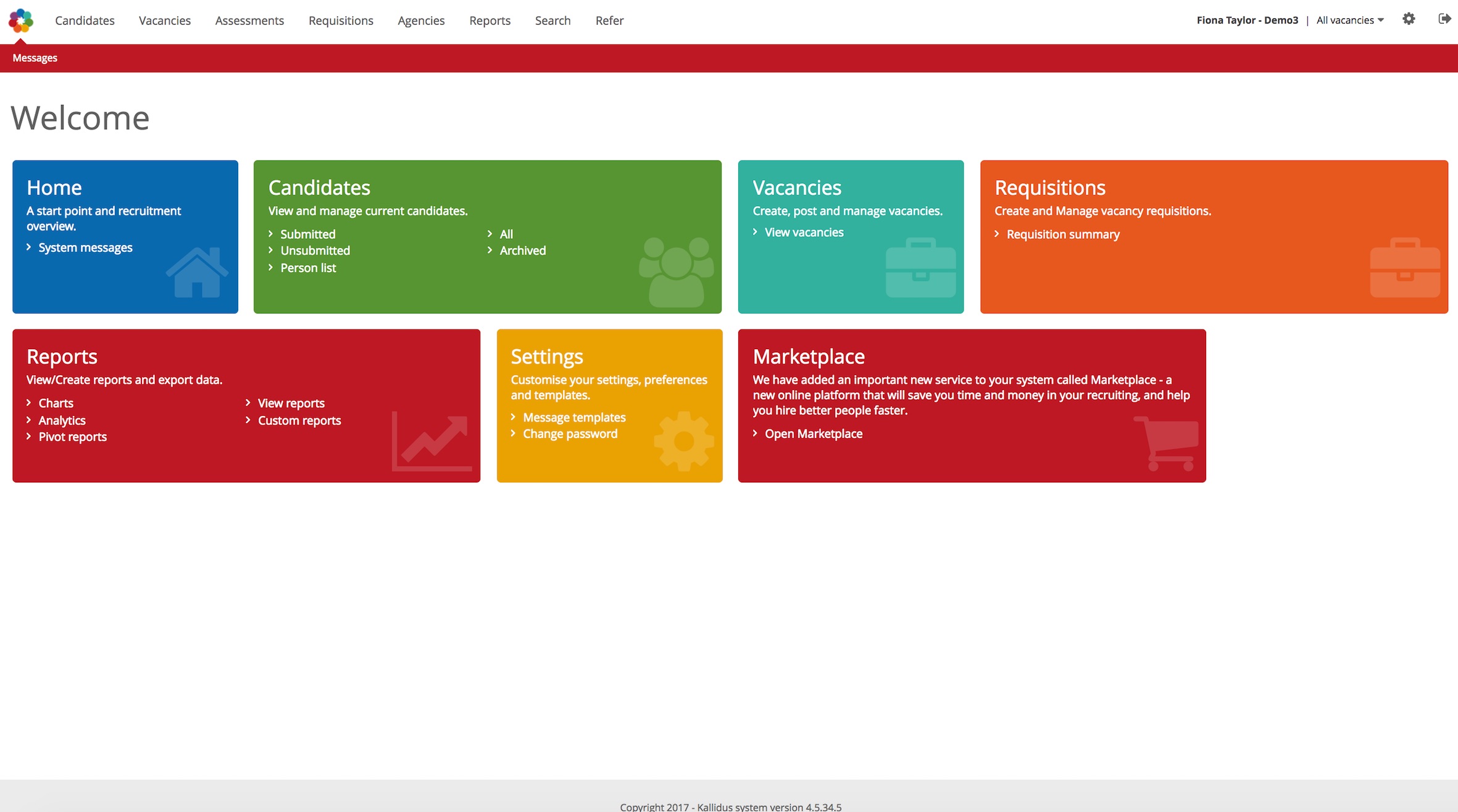The height and width of the screenshot is (812, 1458).
Task: Open the Agencies menu in the top bar
Action: 421,20
